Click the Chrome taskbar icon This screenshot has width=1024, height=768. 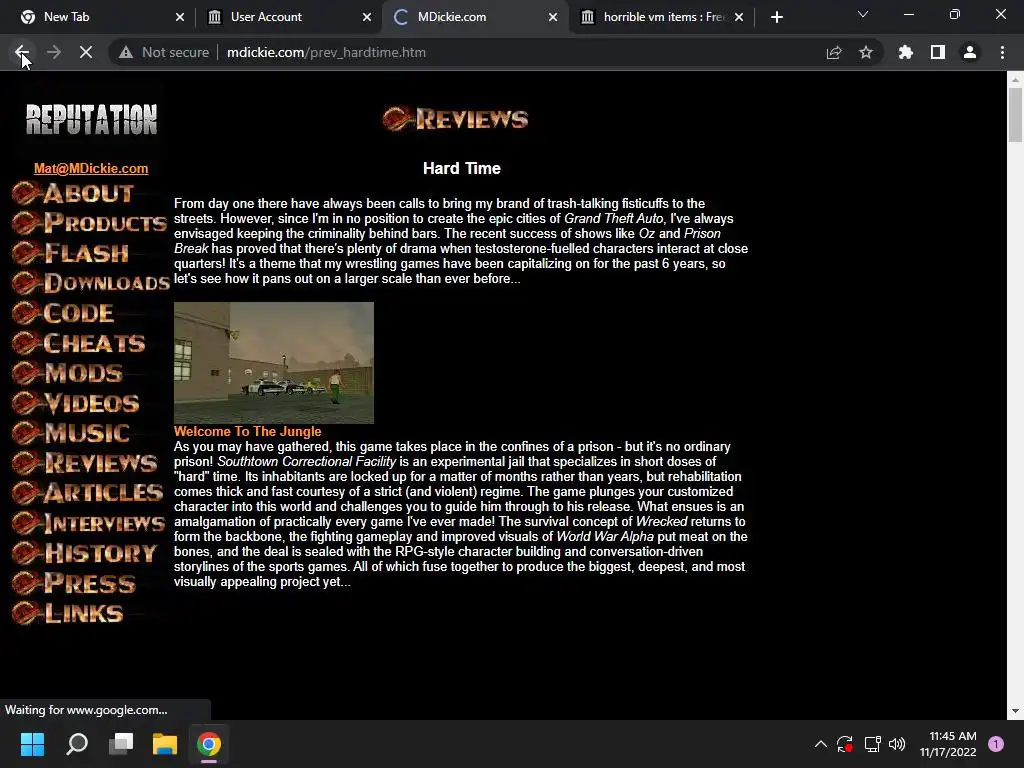tap(209, 744)
